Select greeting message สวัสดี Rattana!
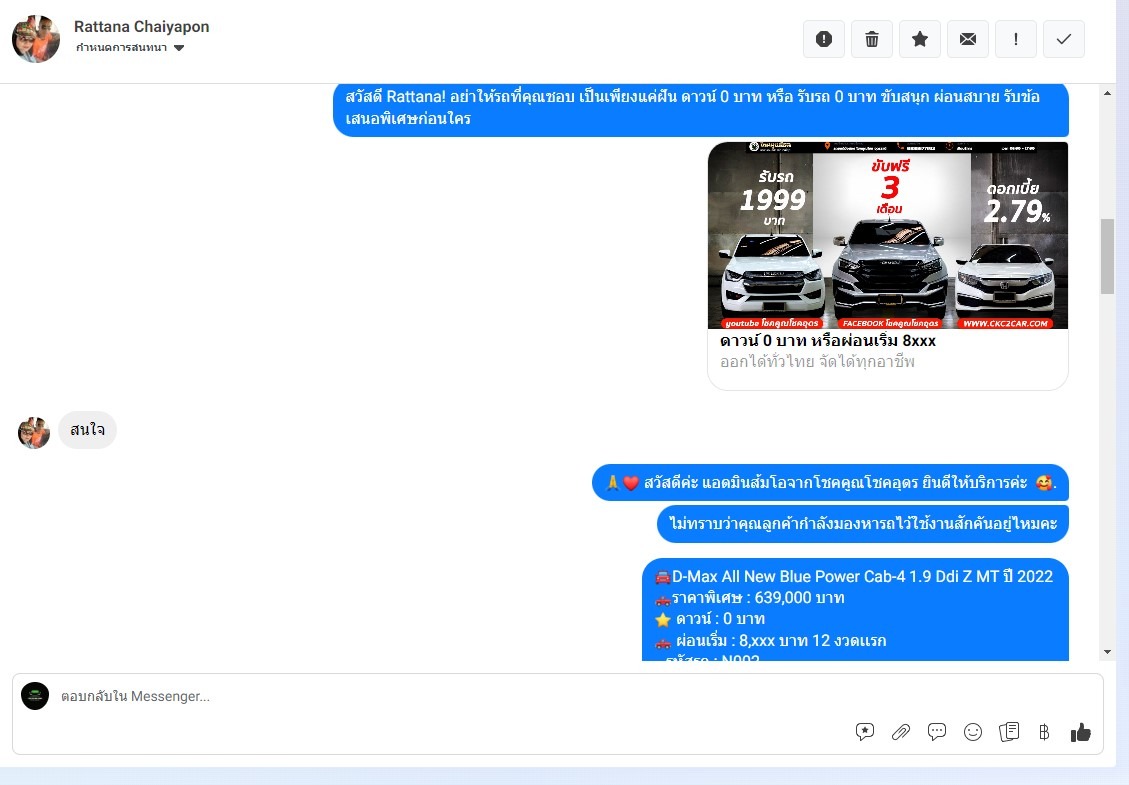 pyautogui.click(x=701, y=108)
